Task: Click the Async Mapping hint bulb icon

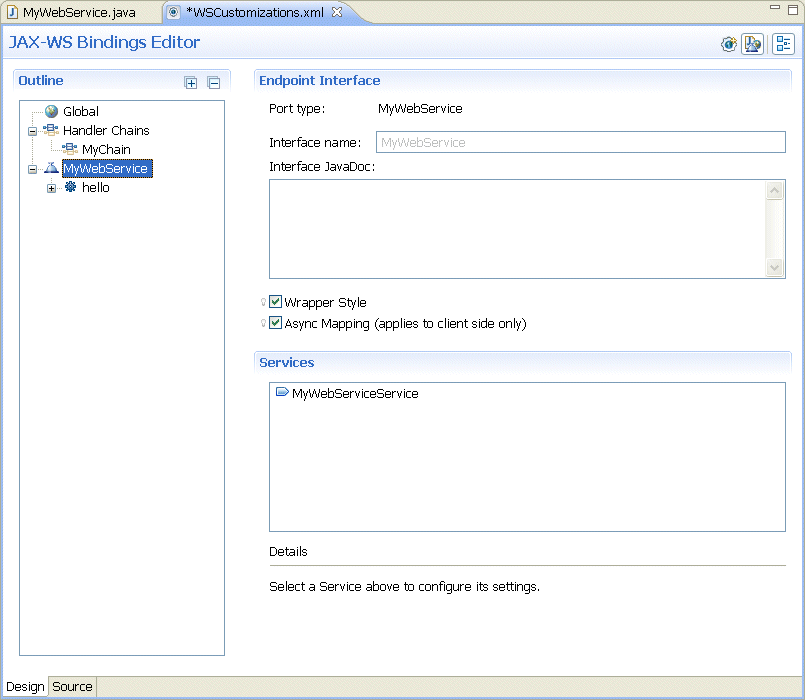Action: point(263,323)
